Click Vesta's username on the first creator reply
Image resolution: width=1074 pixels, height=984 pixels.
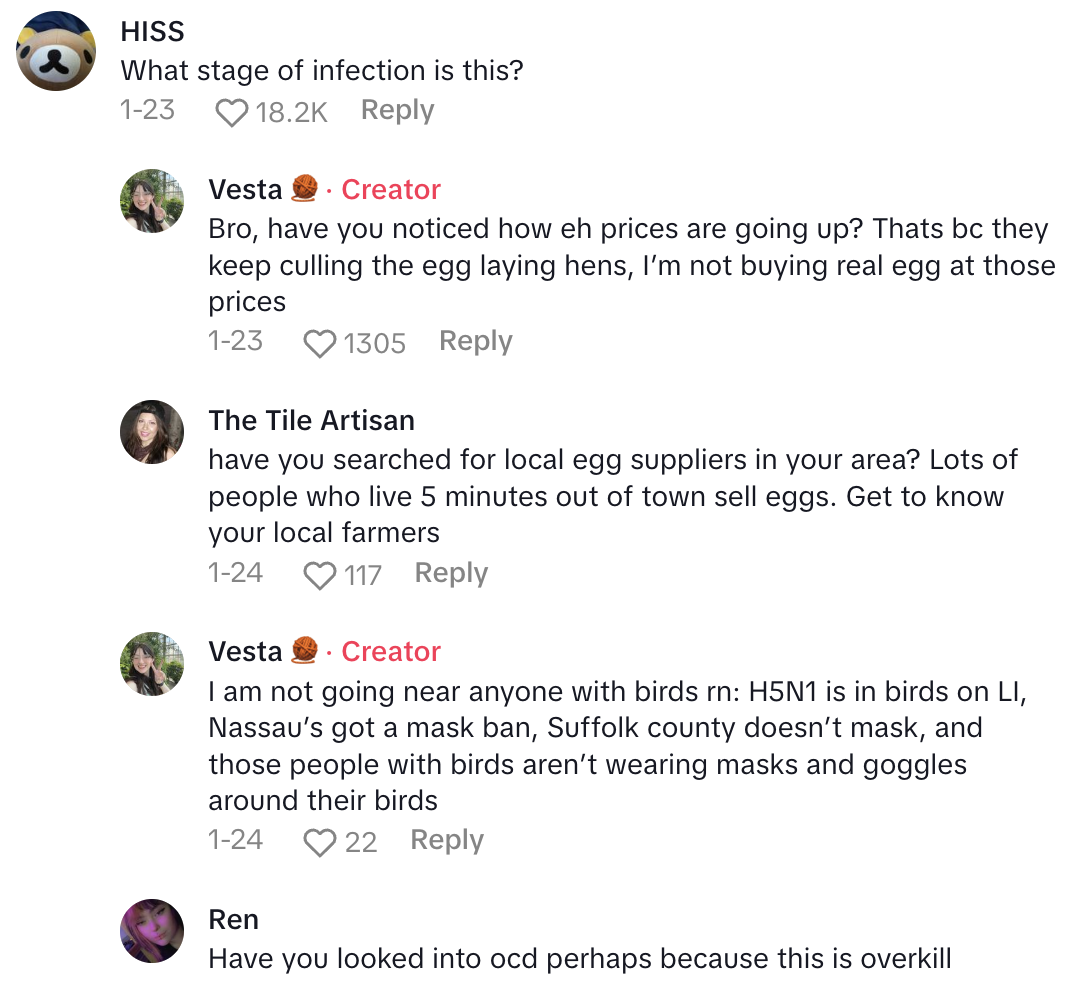[245, 189]
